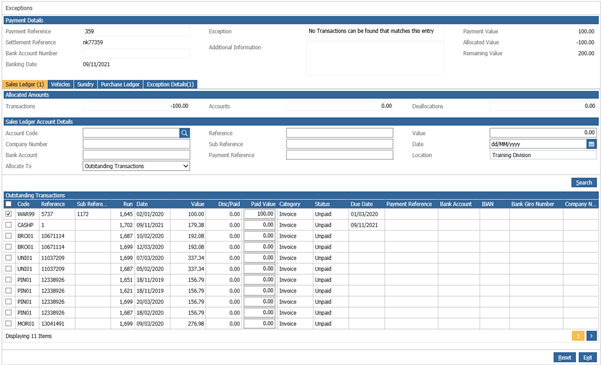Click the Search button
Image resolution: width=602 pixels, height=365 pixels.
[x=584, y=183]
